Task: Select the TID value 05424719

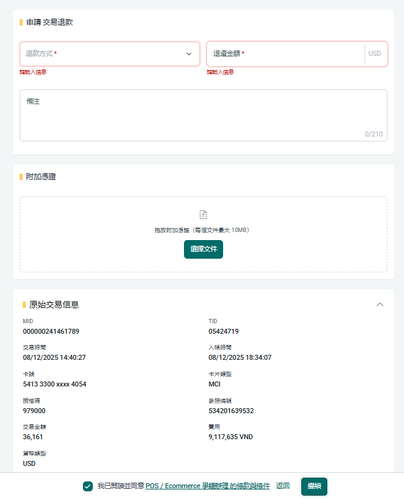Action: point(224,331)
